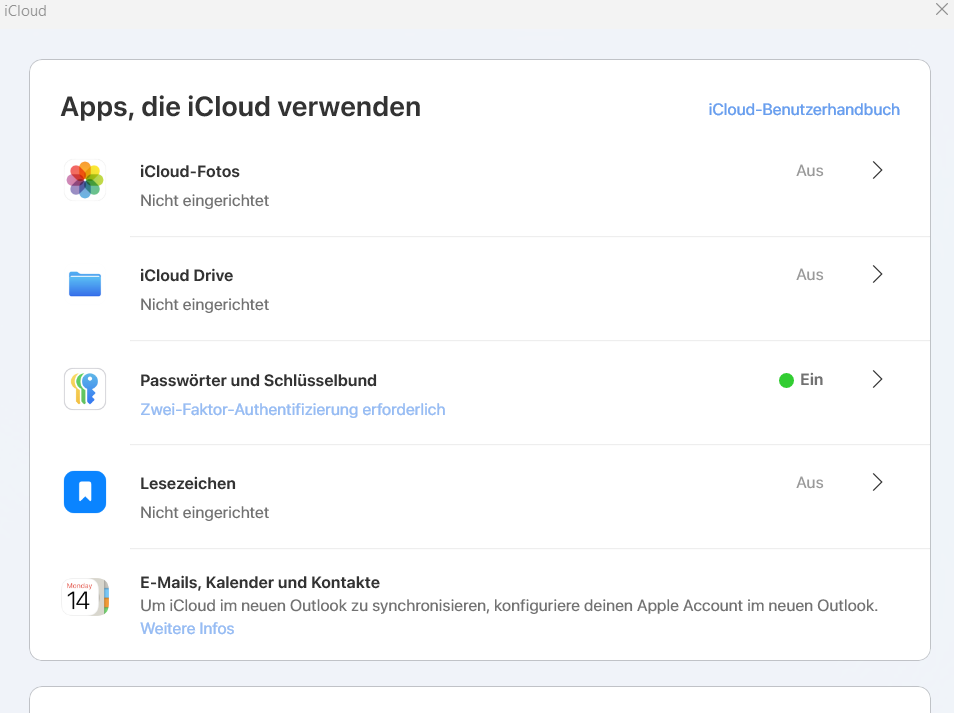Screen dimensions: 954x713
Task: Click the Aus status for iCloud Drive
Action: pyautogui.click(x=810, y=275)
